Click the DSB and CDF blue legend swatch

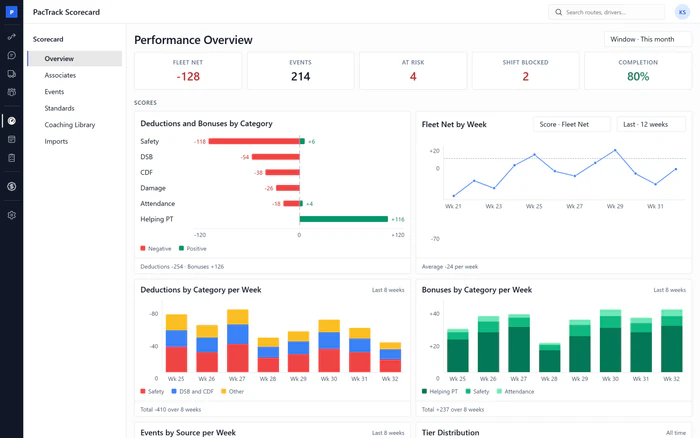pyautogui.click(x=174, y=391)
